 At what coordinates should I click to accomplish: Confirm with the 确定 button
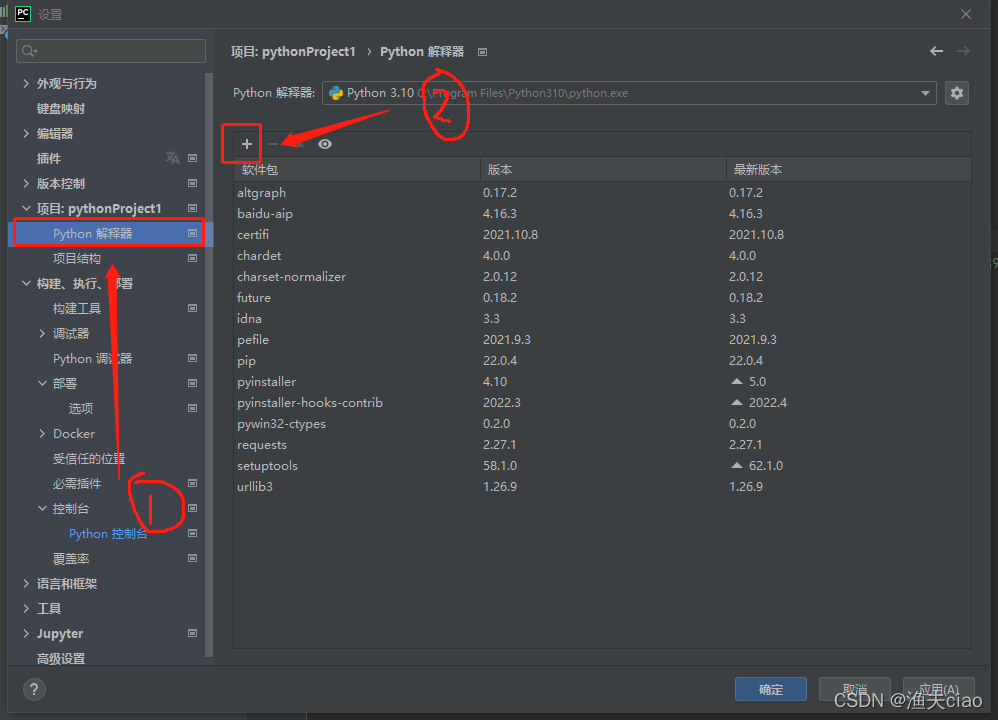coord(771,689)
